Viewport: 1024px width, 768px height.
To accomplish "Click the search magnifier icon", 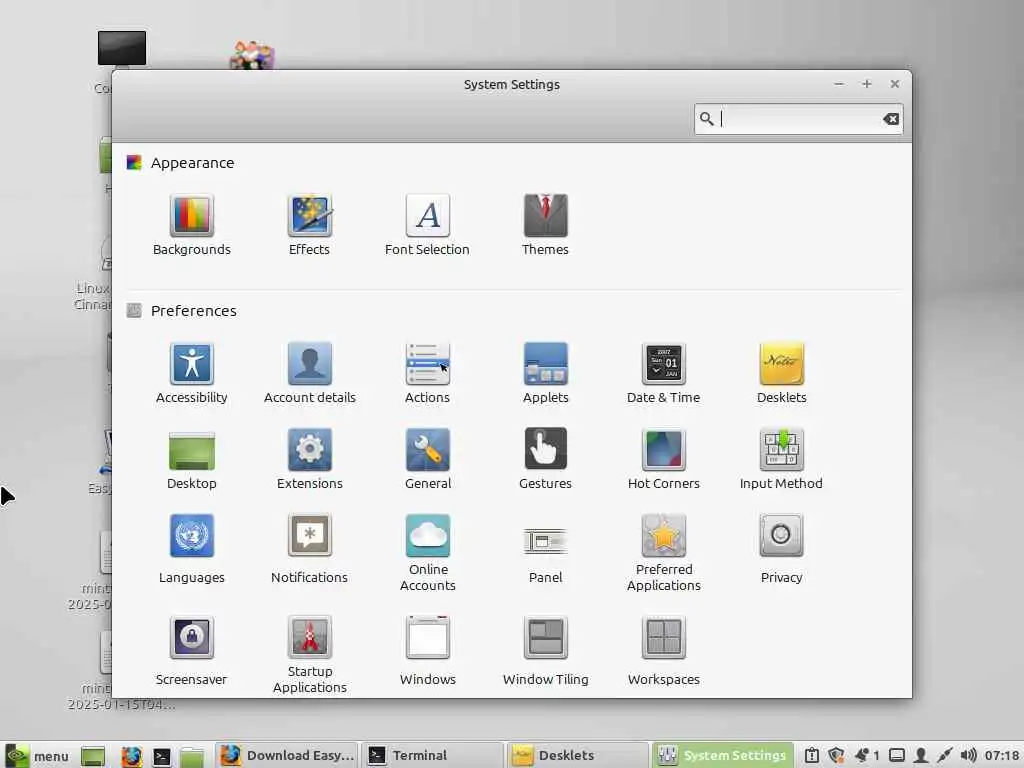I will tap(706, 119).
